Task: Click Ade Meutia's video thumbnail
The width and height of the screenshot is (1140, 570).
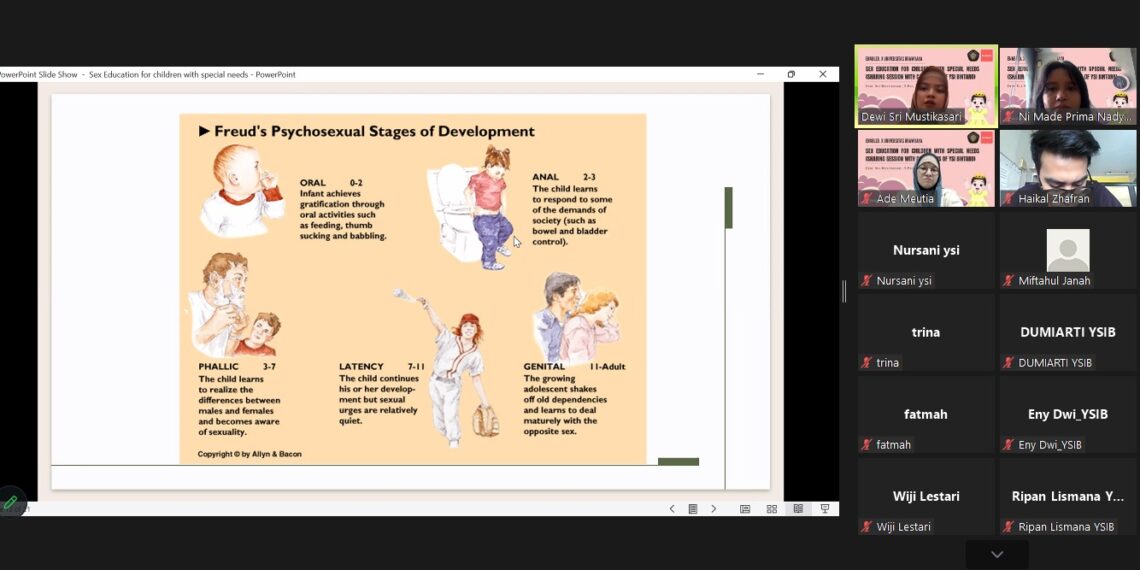Action: [x=926, y=168]
